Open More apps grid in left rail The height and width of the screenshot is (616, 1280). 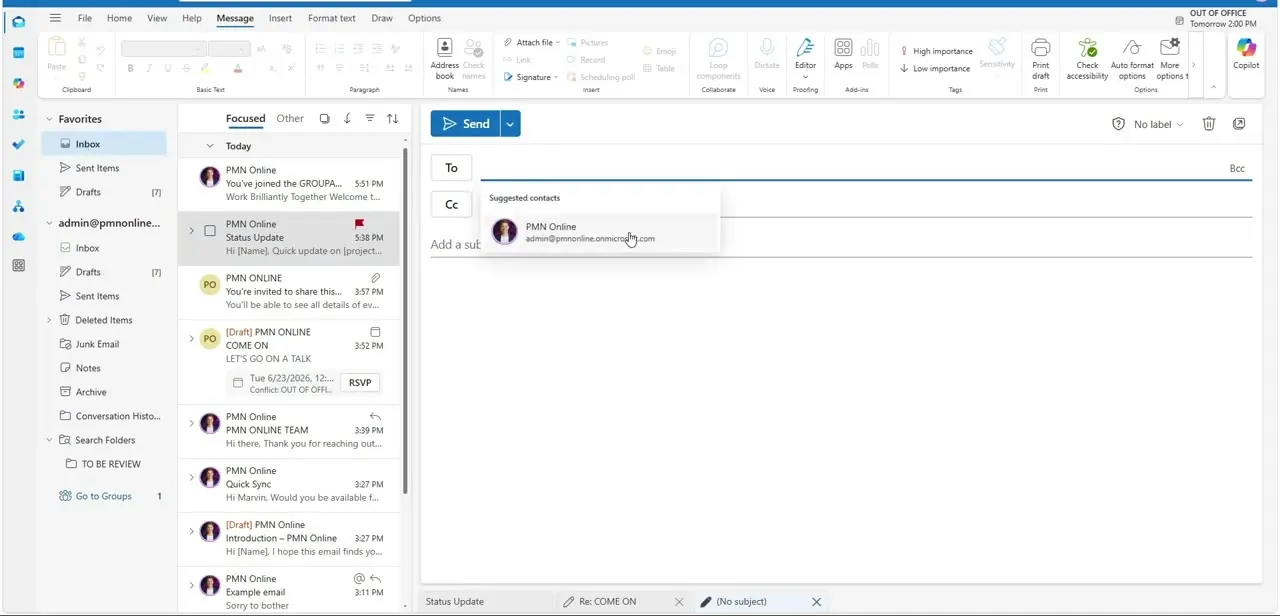pos(18,266)
